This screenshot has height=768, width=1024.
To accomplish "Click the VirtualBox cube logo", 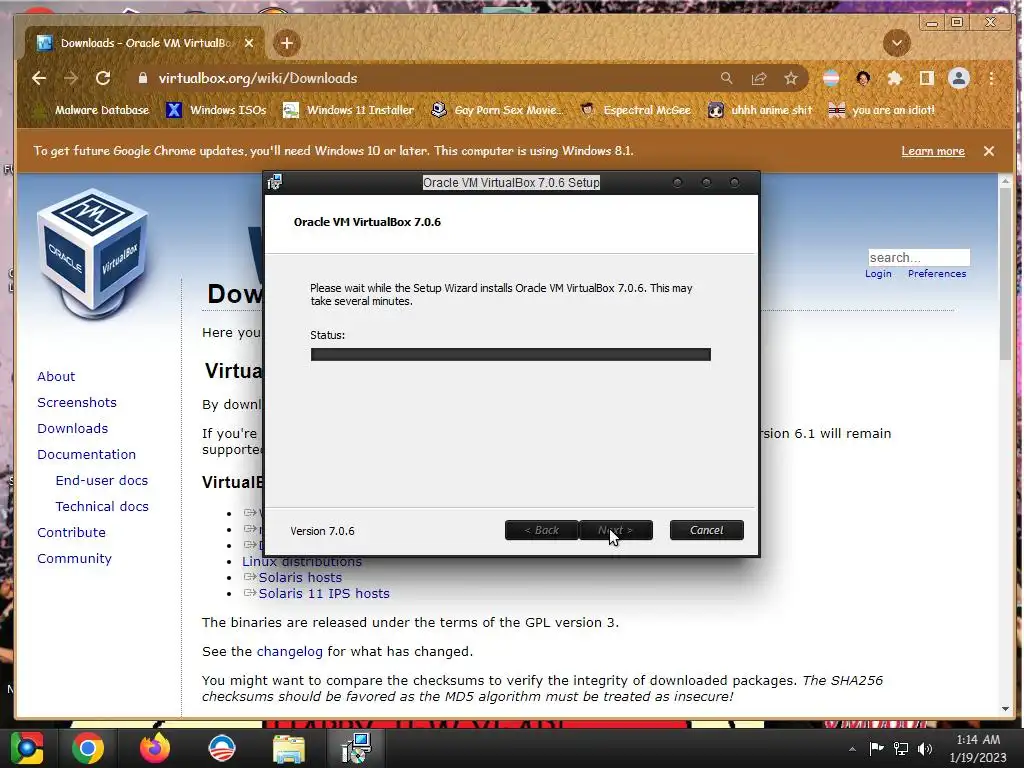I will click(93, 253).
